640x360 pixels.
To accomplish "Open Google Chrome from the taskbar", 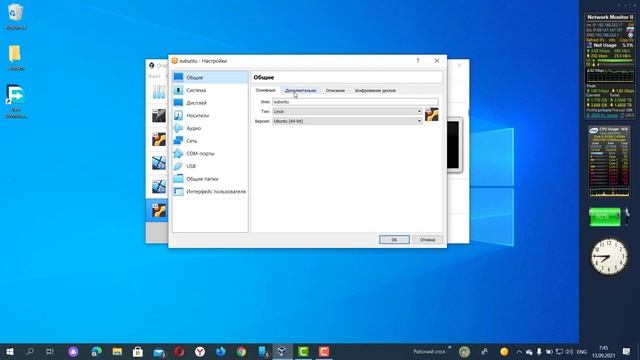I will point(241,351).
